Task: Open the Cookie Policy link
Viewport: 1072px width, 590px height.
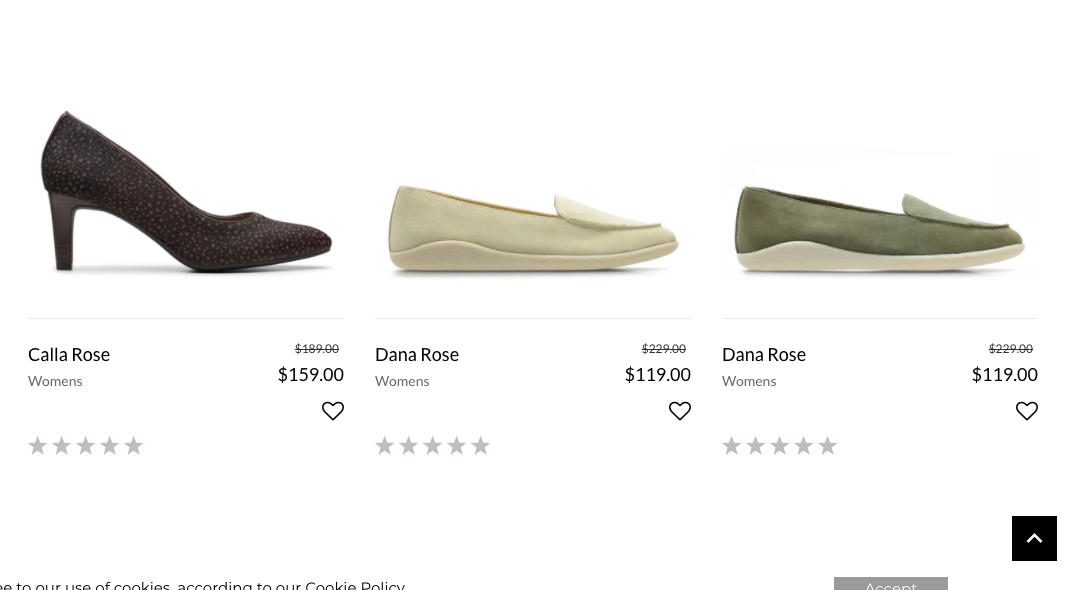Action: pyautogui.click(x=354, y=585)
